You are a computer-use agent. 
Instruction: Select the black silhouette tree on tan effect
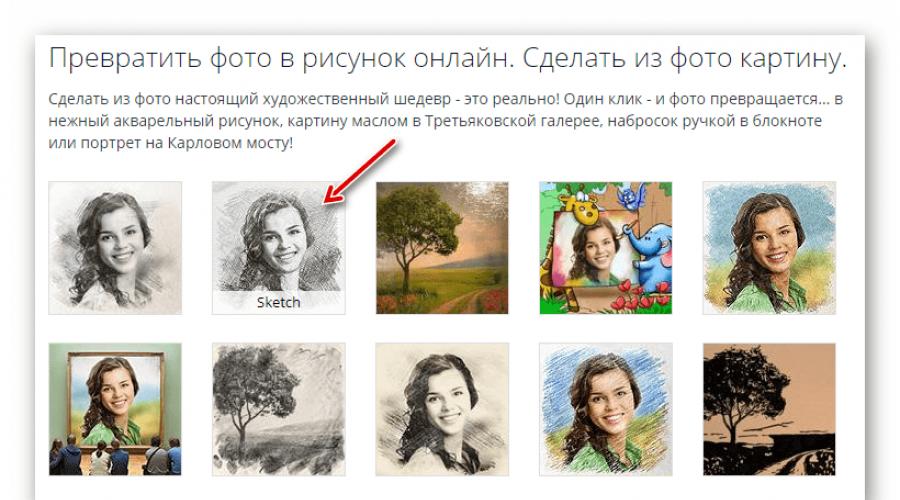(x=769, y=409)
